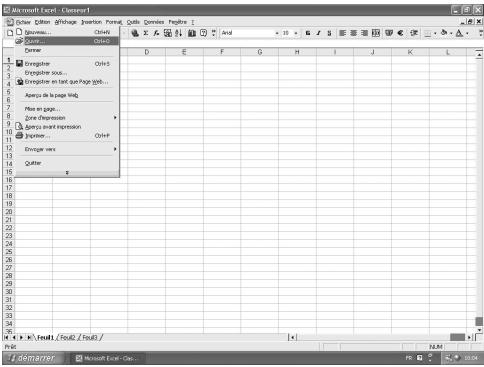Open the Zone d'impression submenu
Screen dimensions: 484x367
(x=67, y=118)
